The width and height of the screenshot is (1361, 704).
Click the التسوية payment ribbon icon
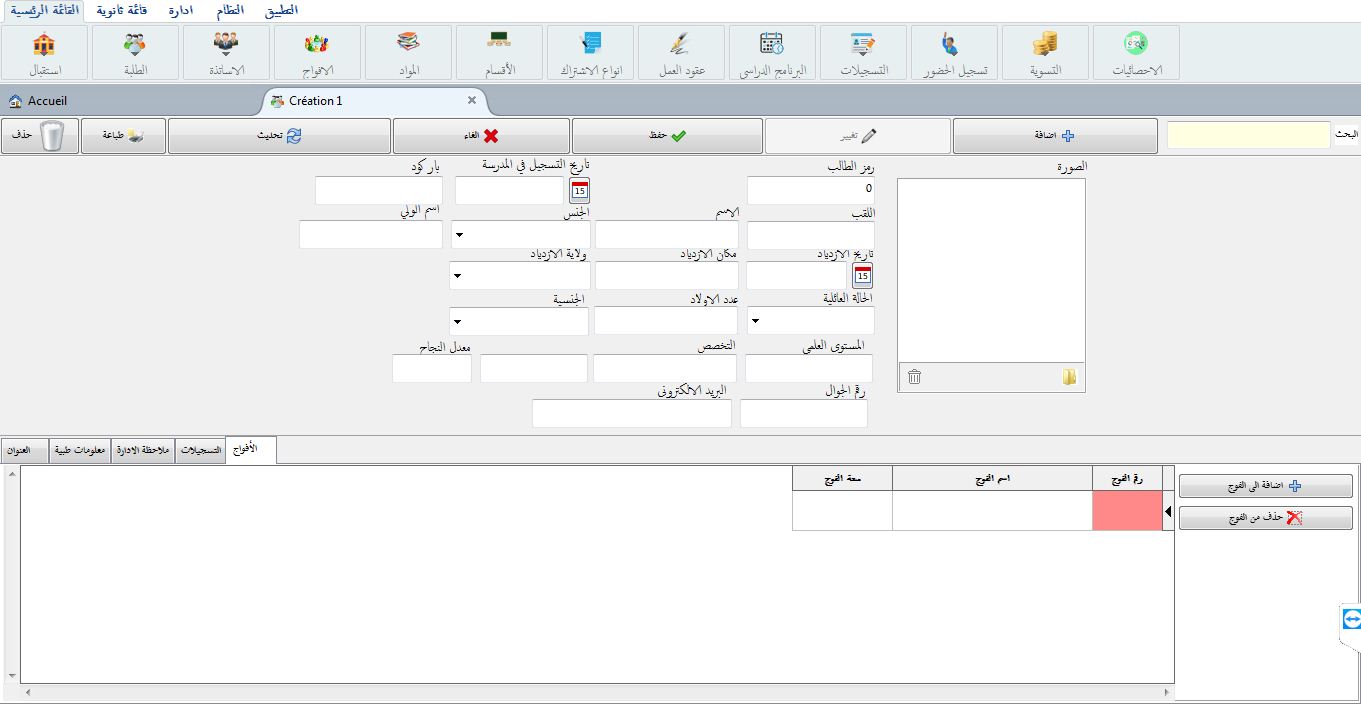(x=1045, y=53)
